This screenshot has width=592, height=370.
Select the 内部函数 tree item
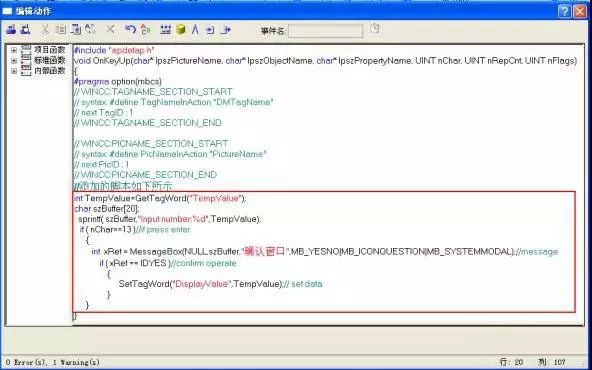(49, 71)
